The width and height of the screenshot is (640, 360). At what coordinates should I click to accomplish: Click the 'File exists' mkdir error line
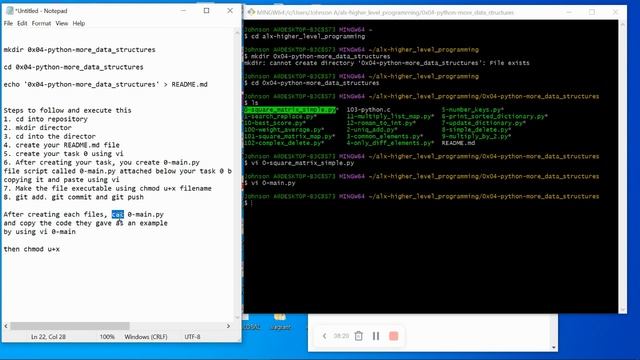pos(387,63)
